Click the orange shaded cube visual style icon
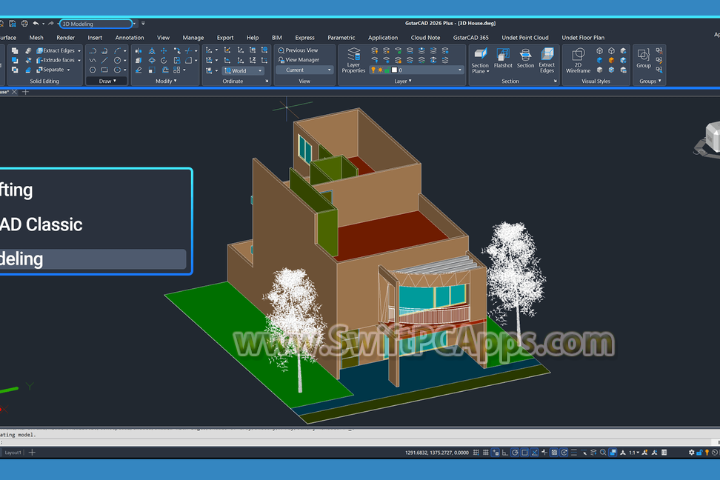Viewport: 720px width, 480px height. (x=611, y=60)
